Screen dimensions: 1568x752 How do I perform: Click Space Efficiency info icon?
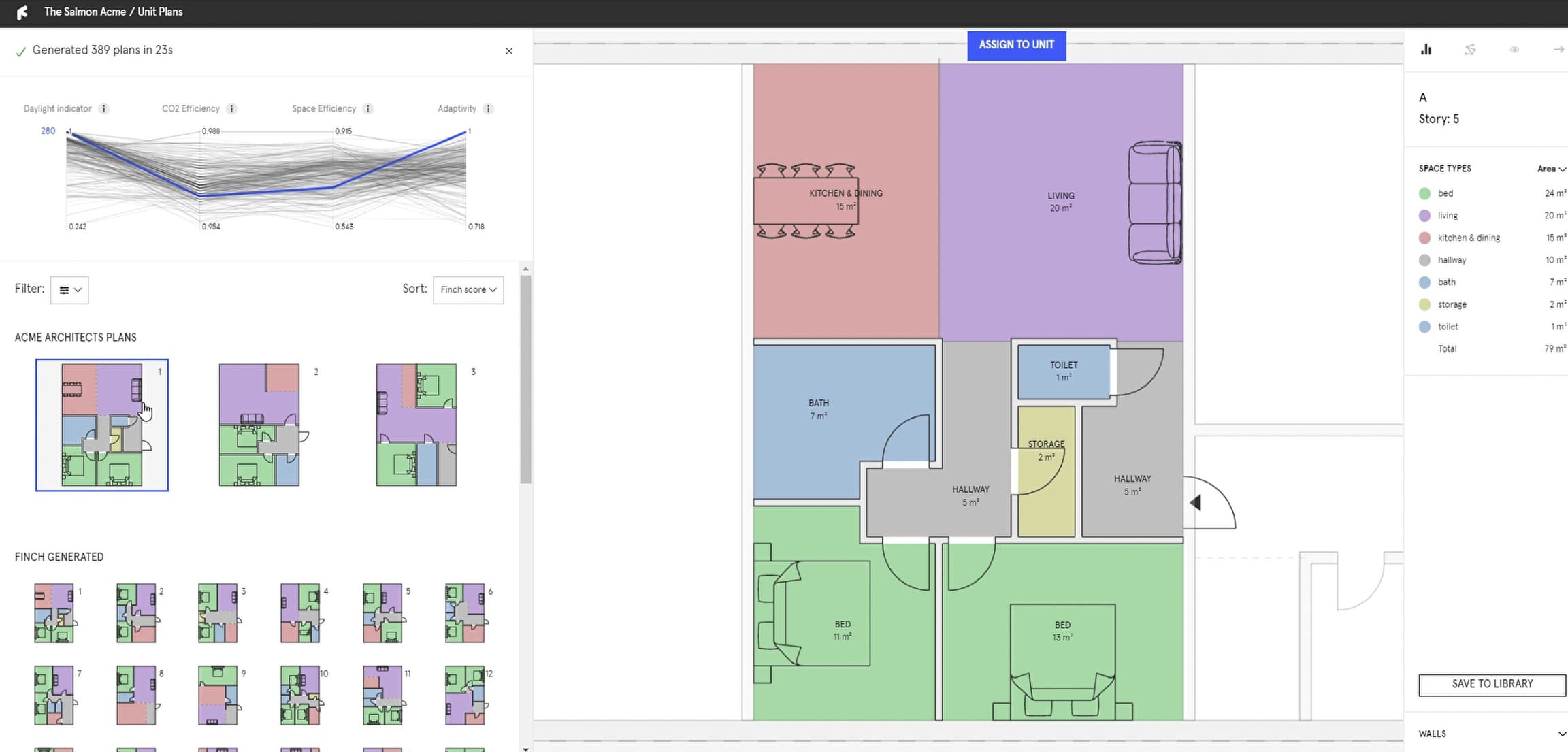click(x=367, y=109)
